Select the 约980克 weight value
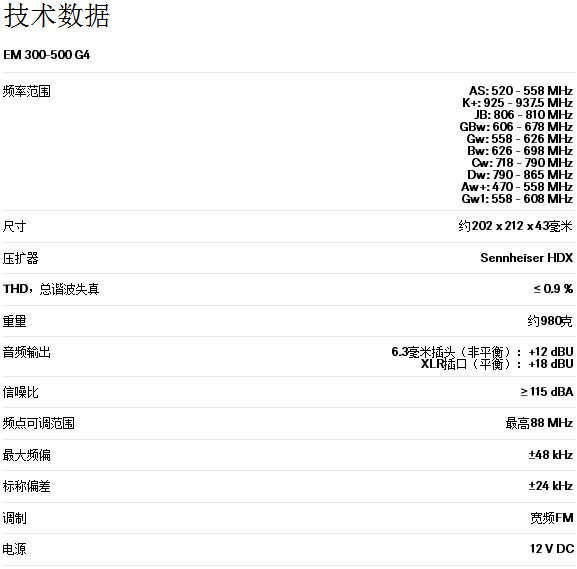This screenshot has width=577, height=569. coord(550,321)
